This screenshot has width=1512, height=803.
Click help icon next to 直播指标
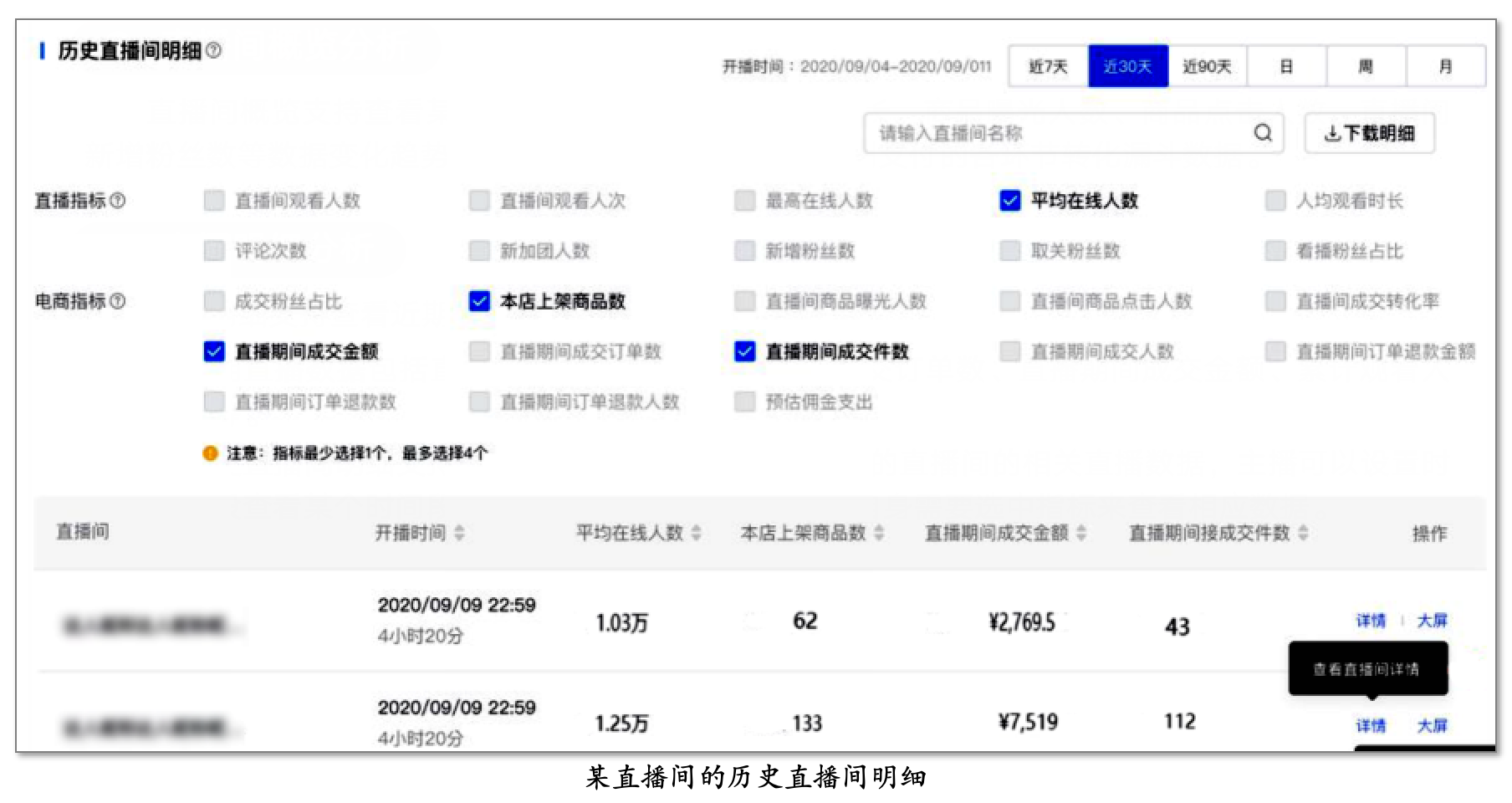click(x=118, y=201)
